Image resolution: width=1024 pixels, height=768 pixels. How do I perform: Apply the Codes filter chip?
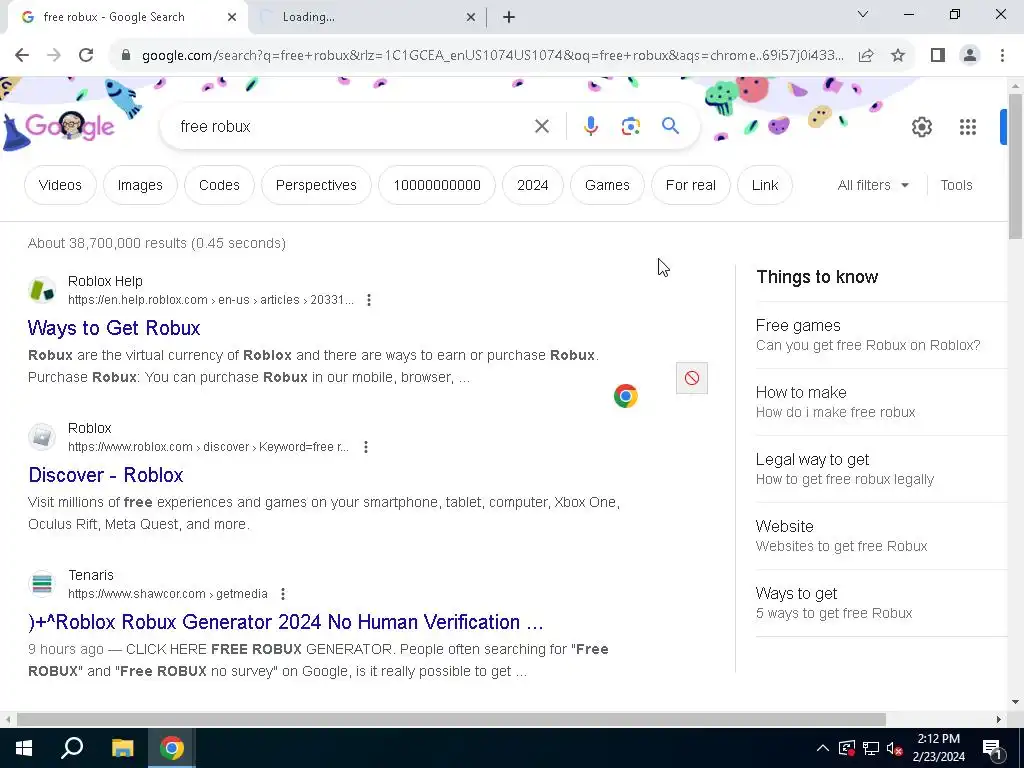[x=219, y=185]
